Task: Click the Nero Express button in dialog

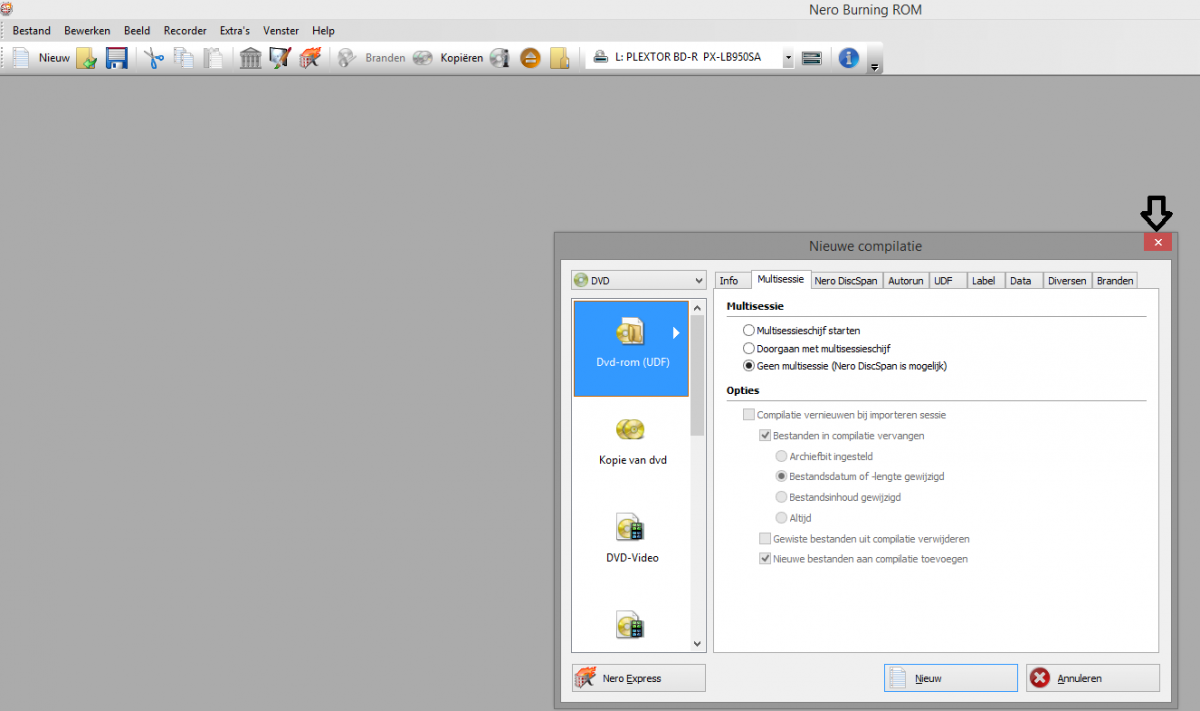Action: pyautogui.click(x=639, y=678)
